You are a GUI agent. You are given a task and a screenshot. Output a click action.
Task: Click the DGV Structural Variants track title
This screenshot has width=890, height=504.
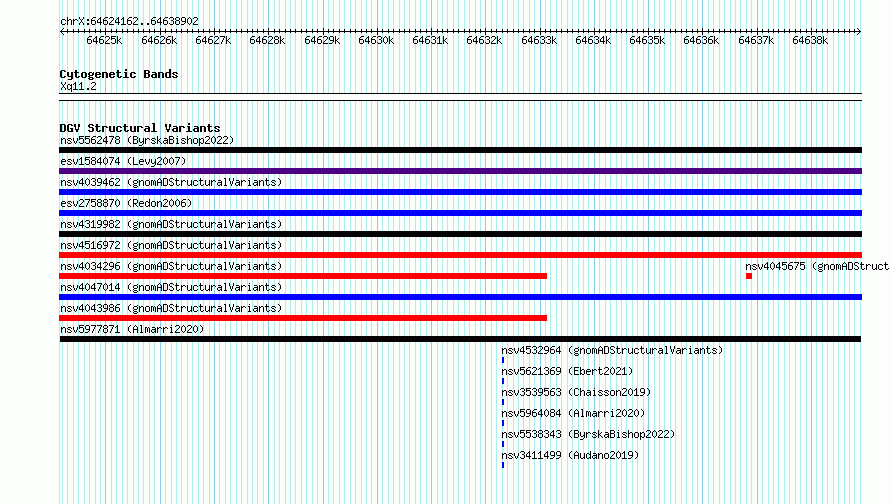[x=140, y=128]
